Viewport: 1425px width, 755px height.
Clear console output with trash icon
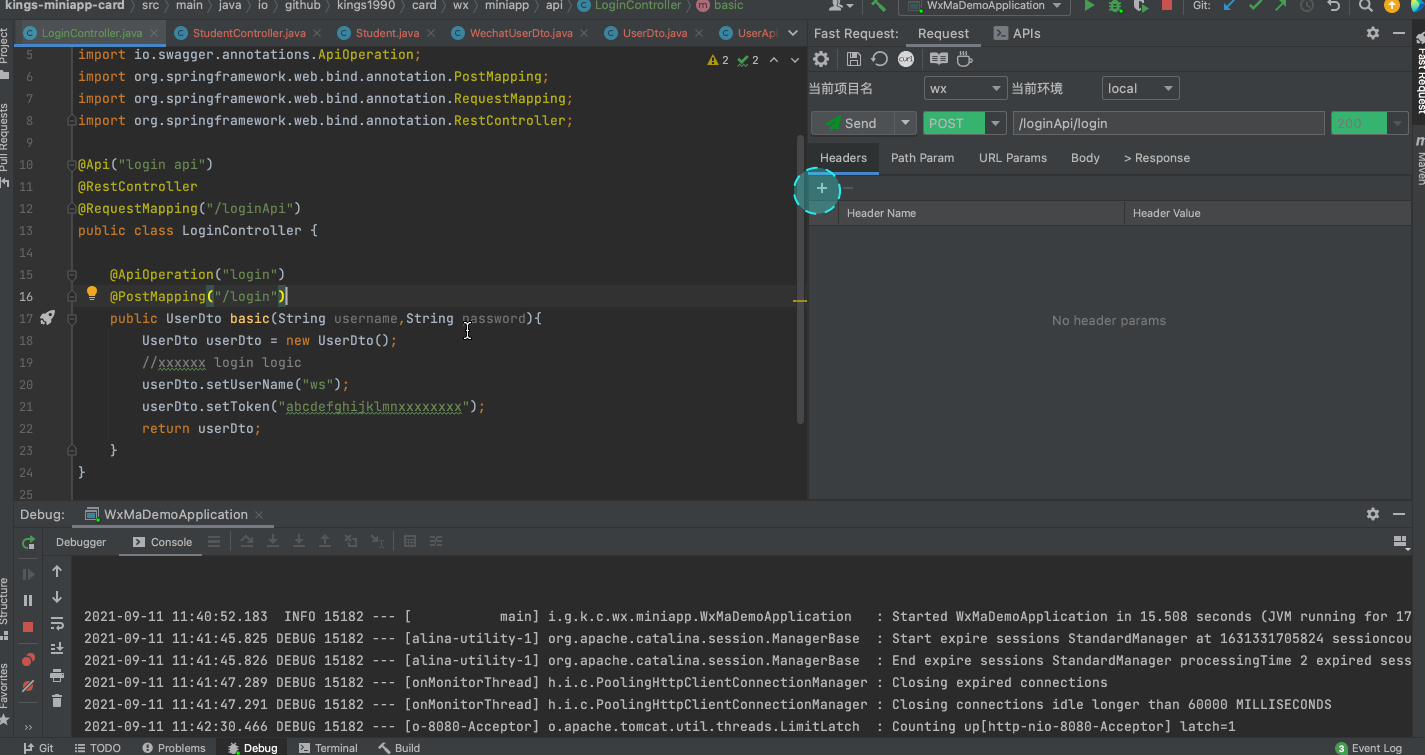[57, 701]
